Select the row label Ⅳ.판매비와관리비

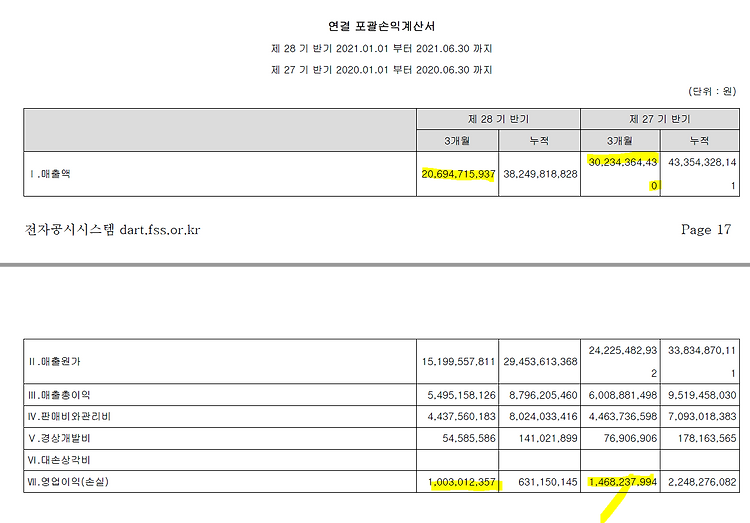[x=69, y=416]
